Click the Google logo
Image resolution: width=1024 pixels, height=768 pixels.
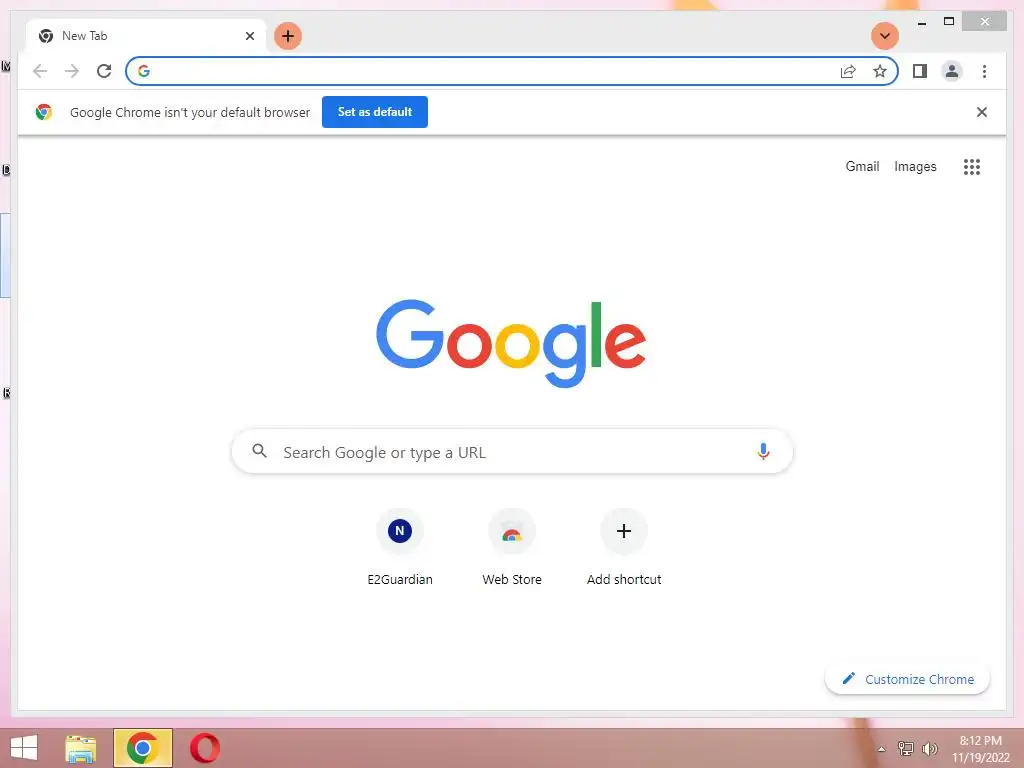point(511,343)
